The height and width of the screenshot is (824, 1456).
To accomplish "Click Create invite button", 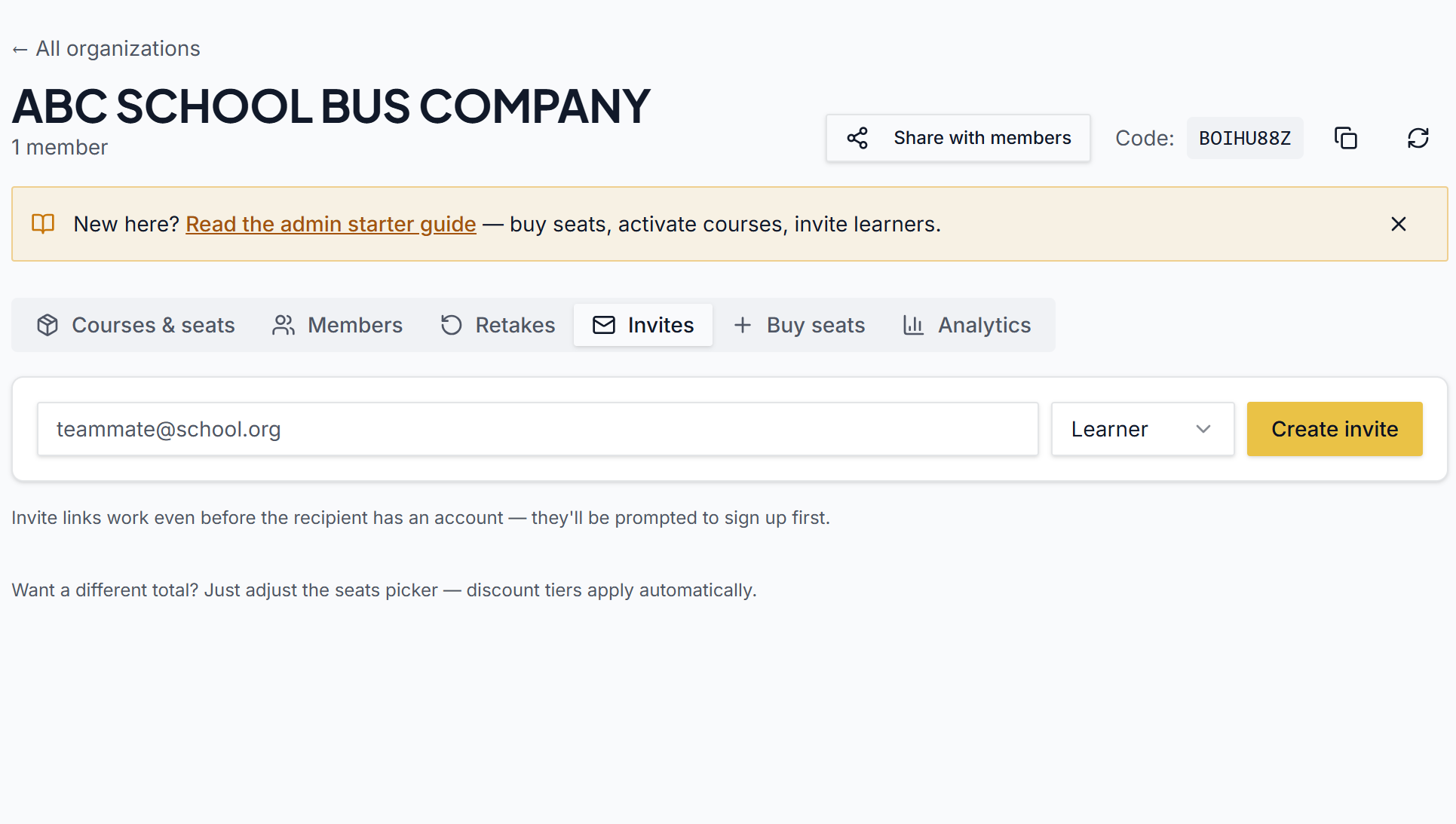I will (1335, 429).
